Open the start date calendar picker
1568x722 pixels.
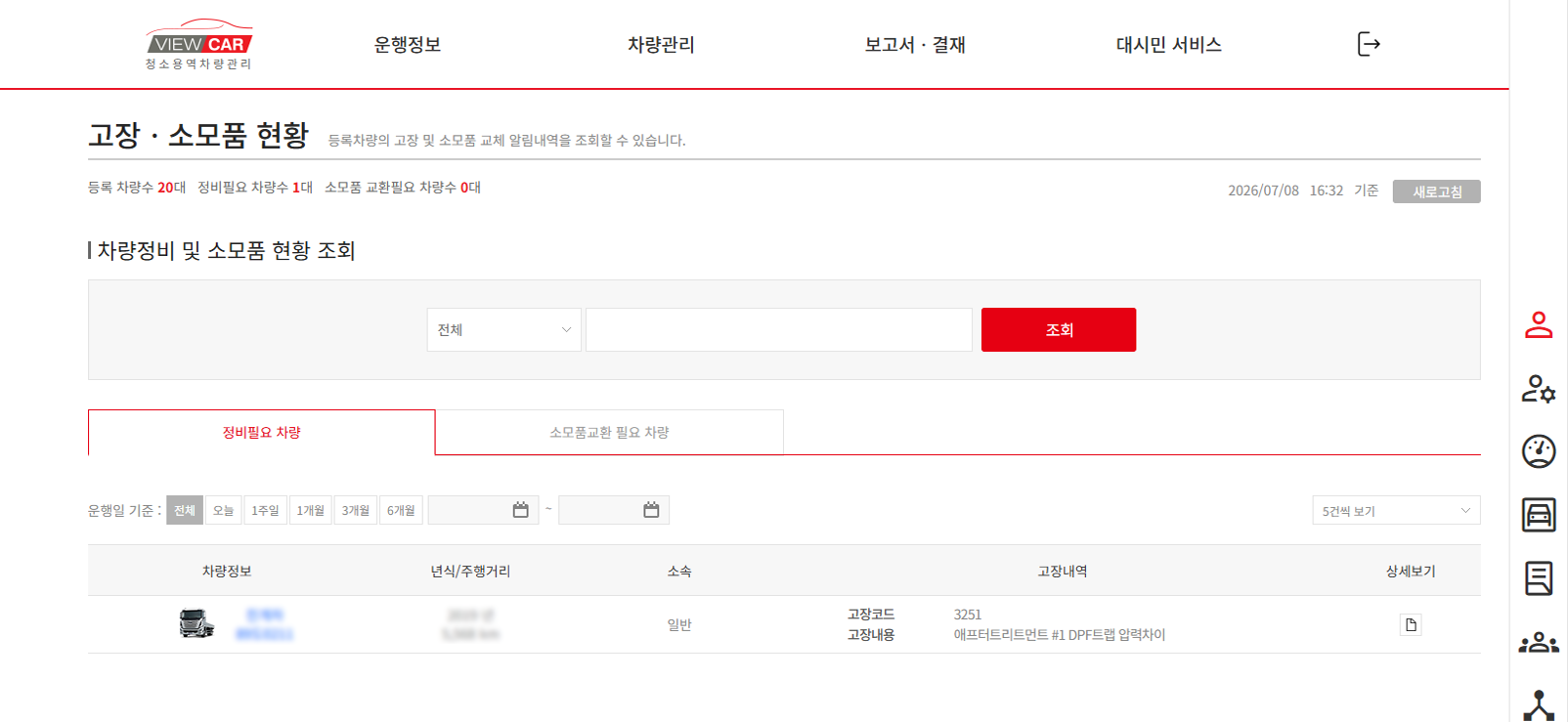coord(520,510)
